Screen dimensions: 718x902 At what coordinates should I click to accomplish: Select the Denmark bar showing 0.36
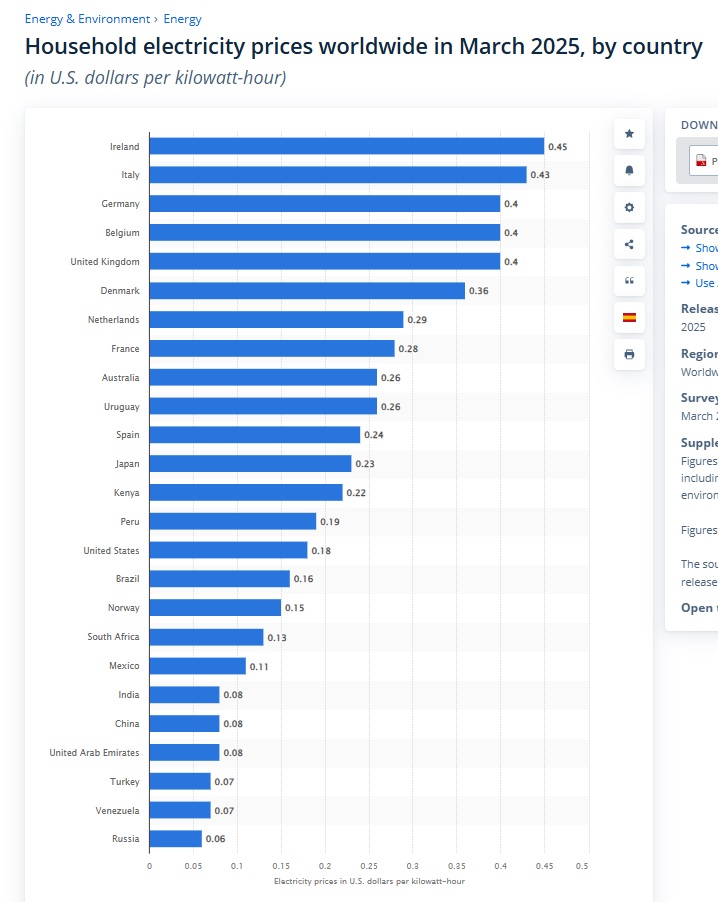pos(307,291)
